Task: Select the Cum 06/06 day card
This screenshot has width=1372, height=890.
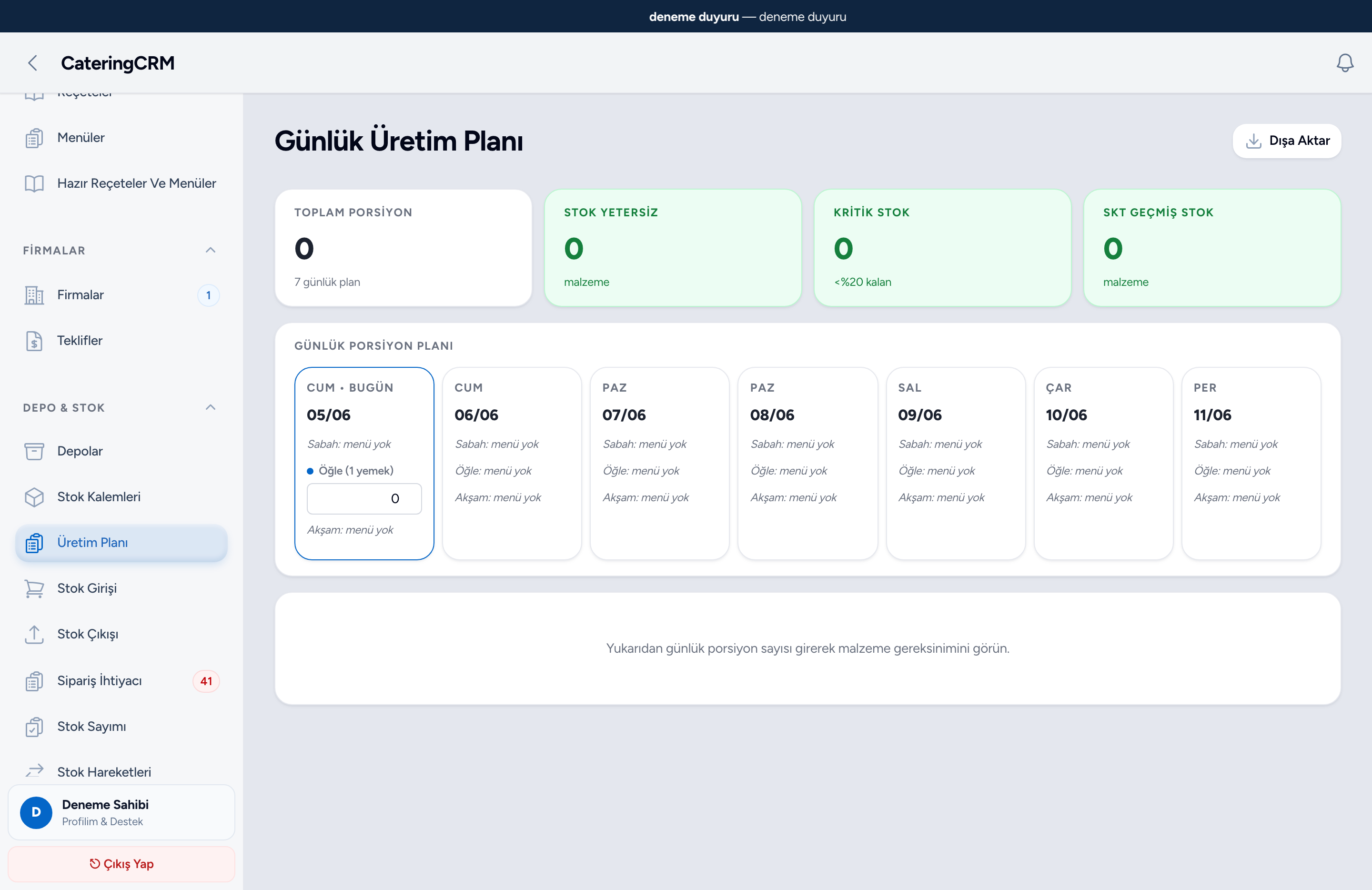Action: [512, 464]
